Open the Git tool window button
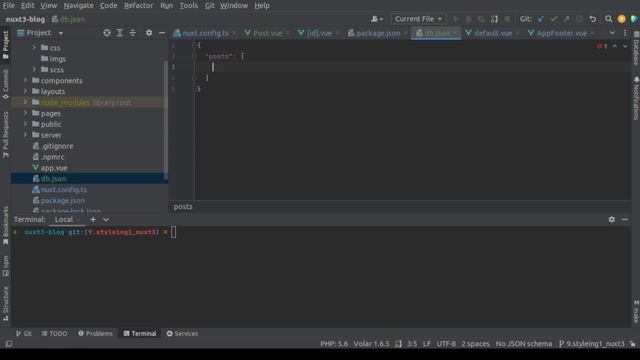 [x=24, y=333]
